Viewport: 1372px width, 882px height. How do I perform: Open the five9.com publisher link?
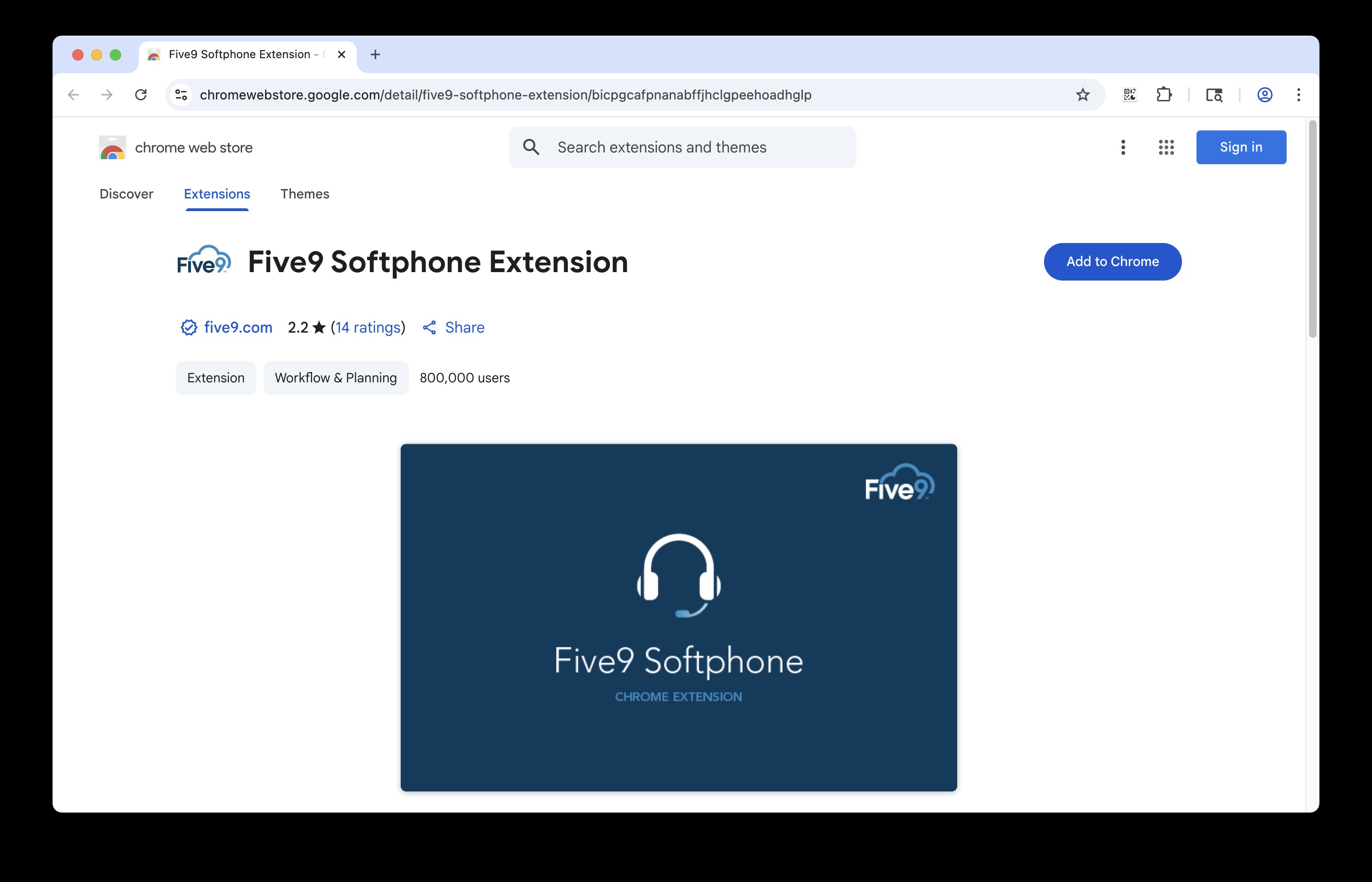click(238, 327)
